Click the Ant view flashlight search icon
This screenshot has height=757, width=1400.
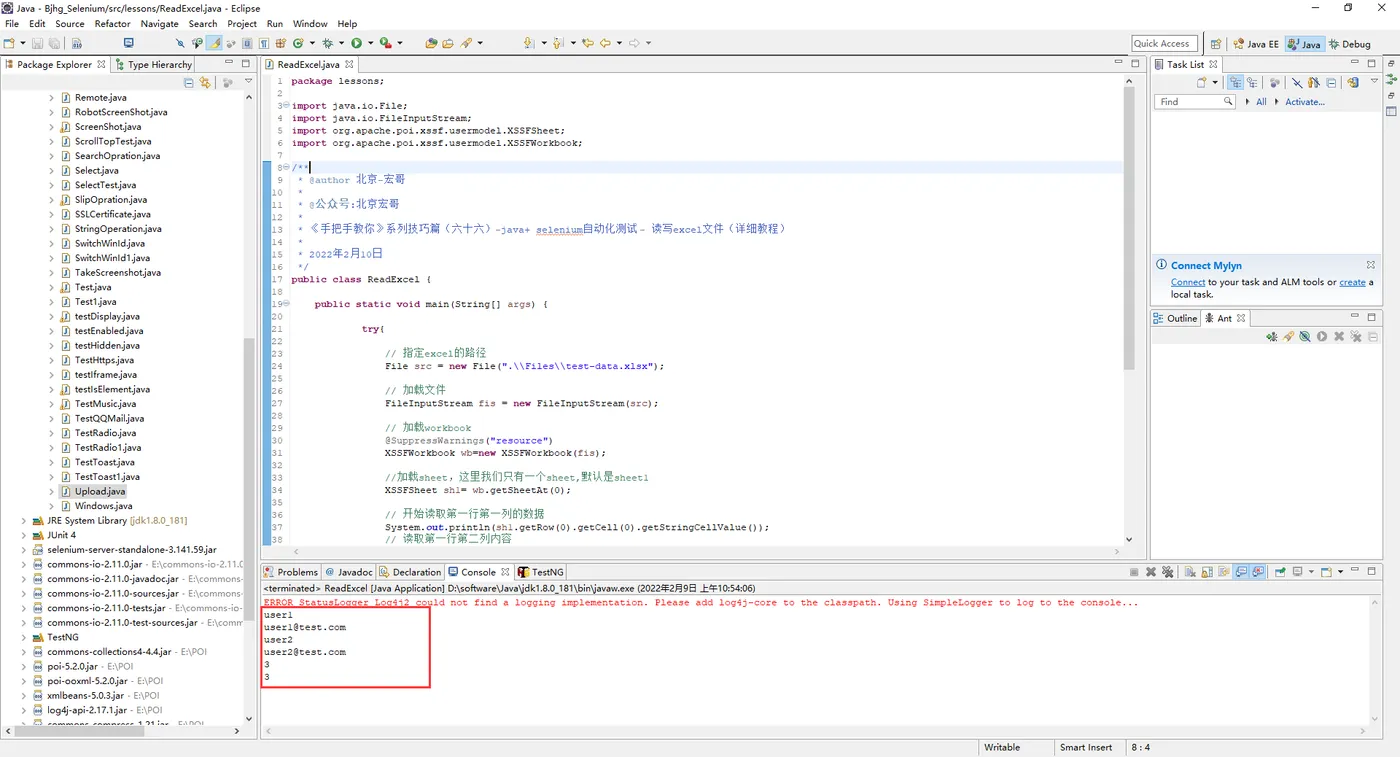tap(1288, 337)
